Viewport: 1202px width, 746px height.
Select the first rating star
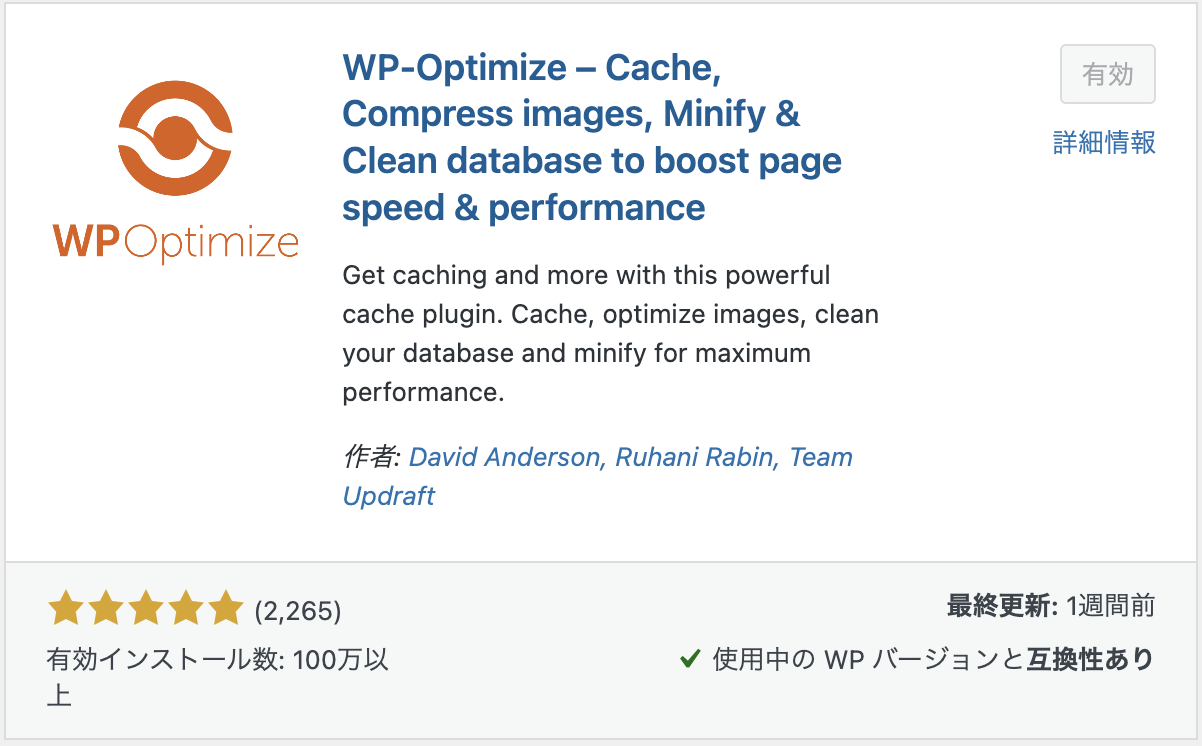click(x=66, y=606)
